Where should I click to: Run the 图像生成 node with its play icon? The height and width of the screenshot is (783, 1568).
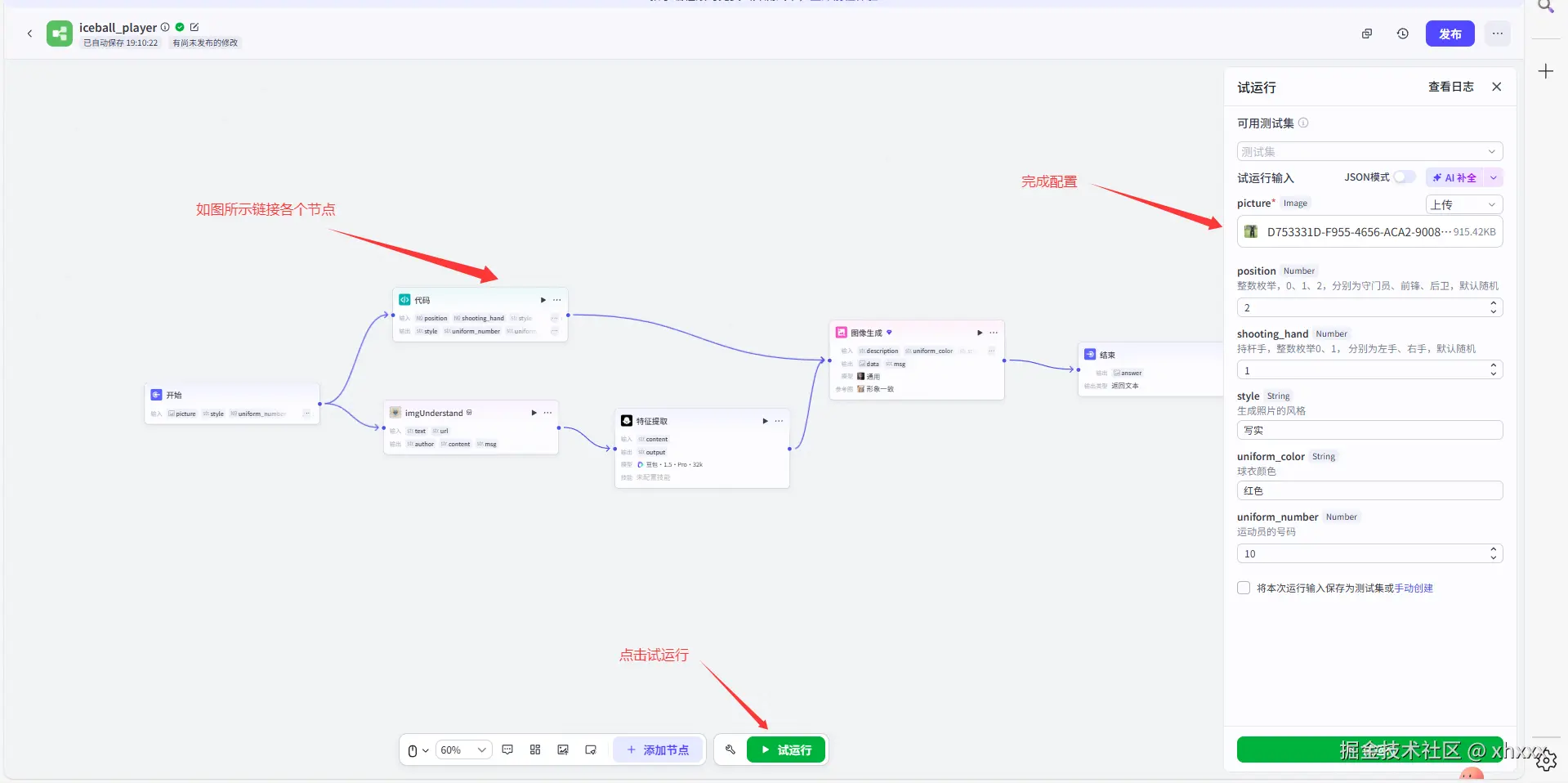tap(980, 333)
